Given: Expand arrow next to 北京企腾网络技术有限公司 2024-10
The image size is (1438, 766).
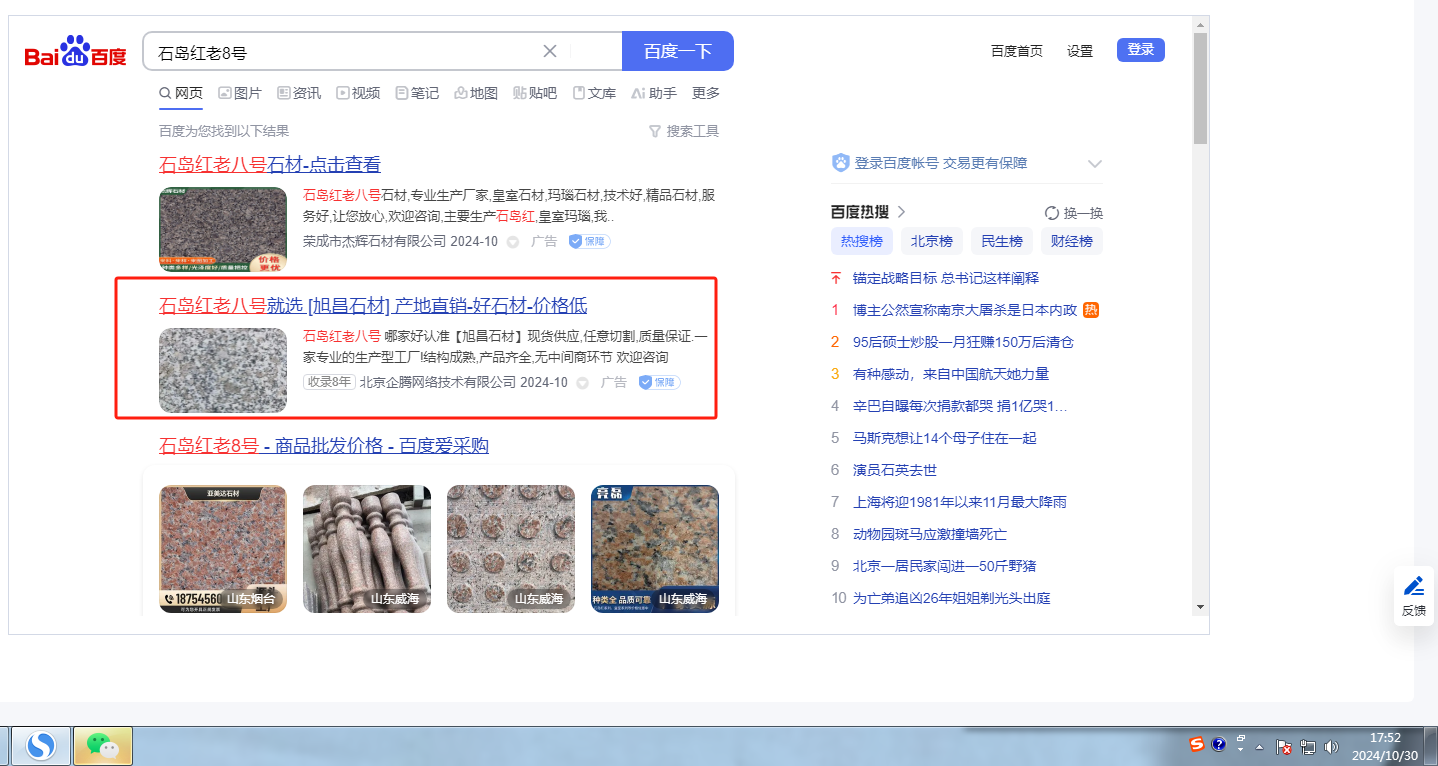Looking at the screenshot, I should (583, 383).
